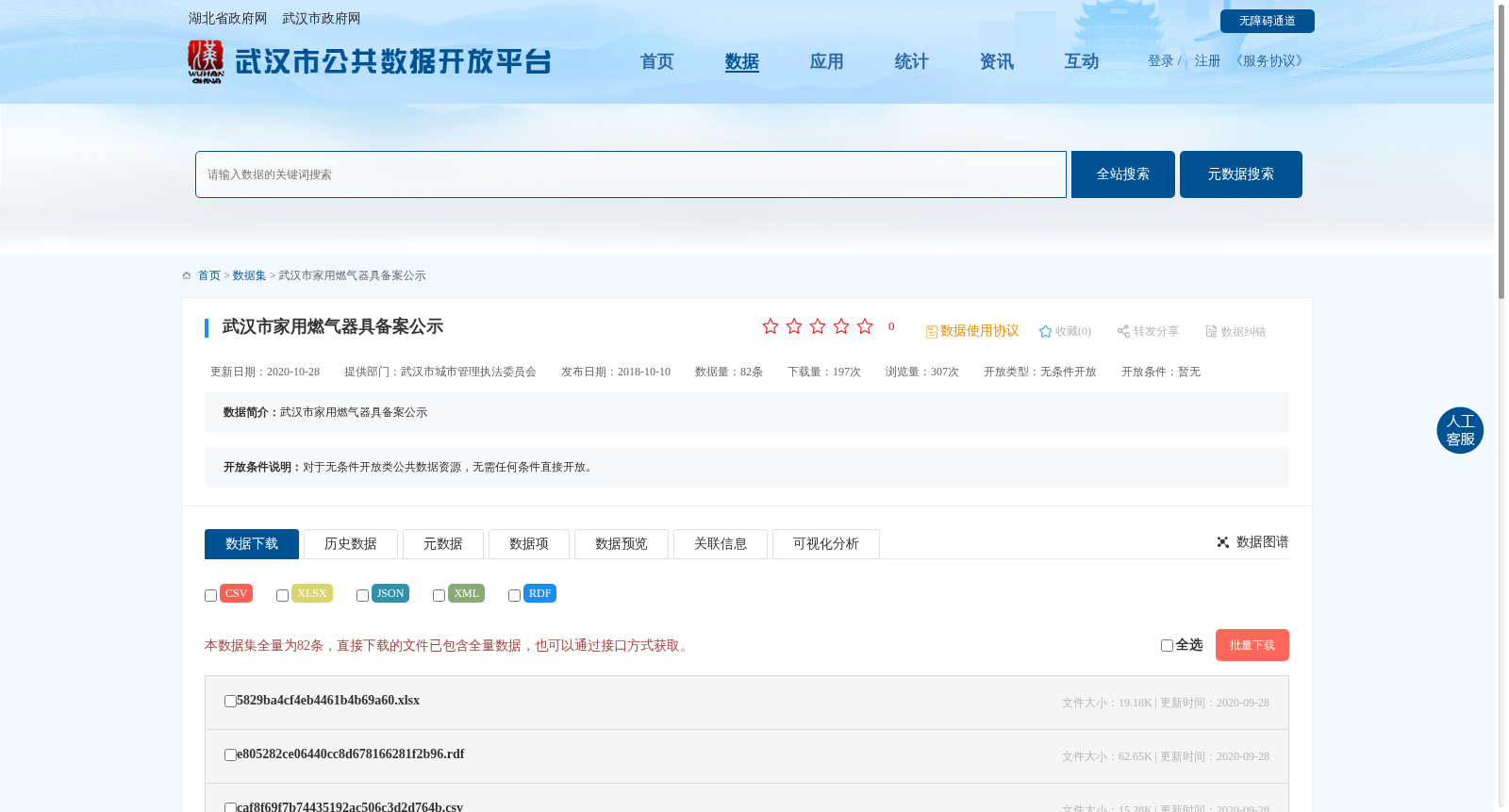
Task: Select the caf8f69f7b74435192ac506c3d2d764b.csv file checkbox
Action: tap(230, 808)
